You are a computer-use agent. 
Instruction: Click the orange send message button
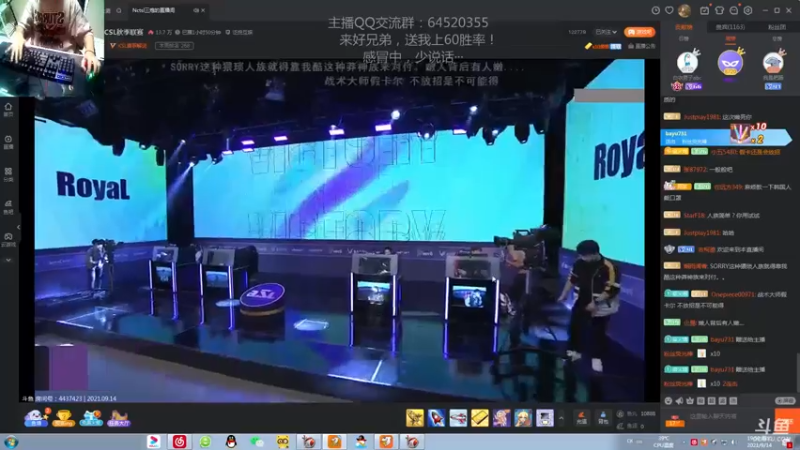coord(787,419)
